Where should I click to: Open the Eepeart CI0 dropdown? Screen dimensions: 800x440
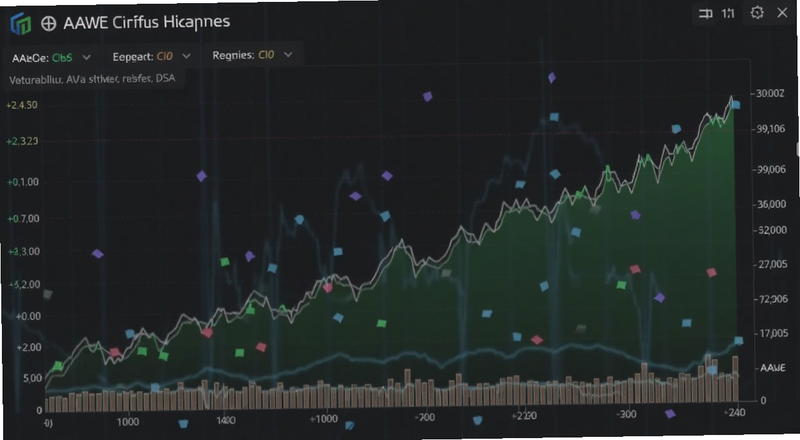coord(152,56)
